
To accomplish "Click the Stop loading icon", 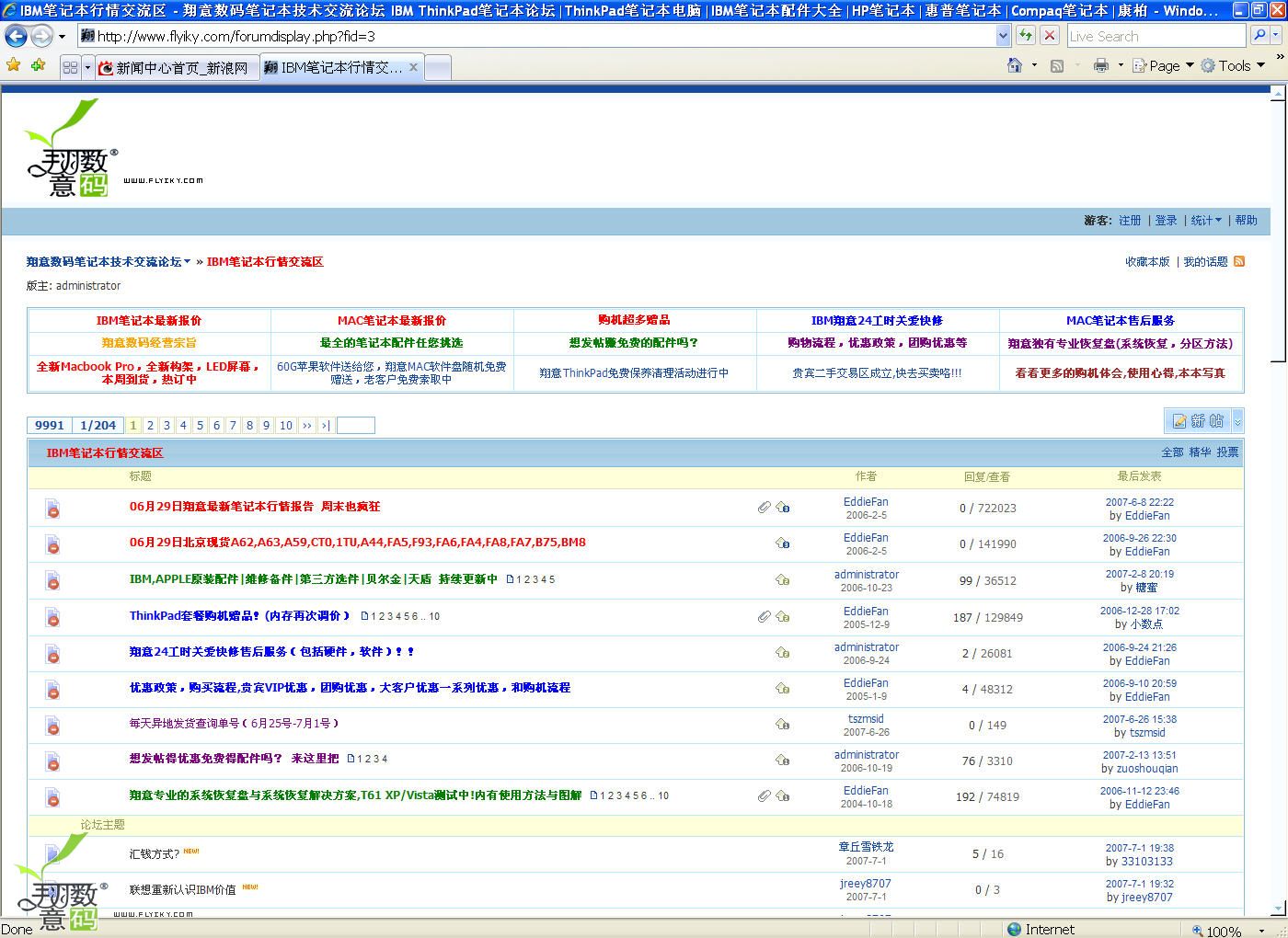I will 1050,36.
